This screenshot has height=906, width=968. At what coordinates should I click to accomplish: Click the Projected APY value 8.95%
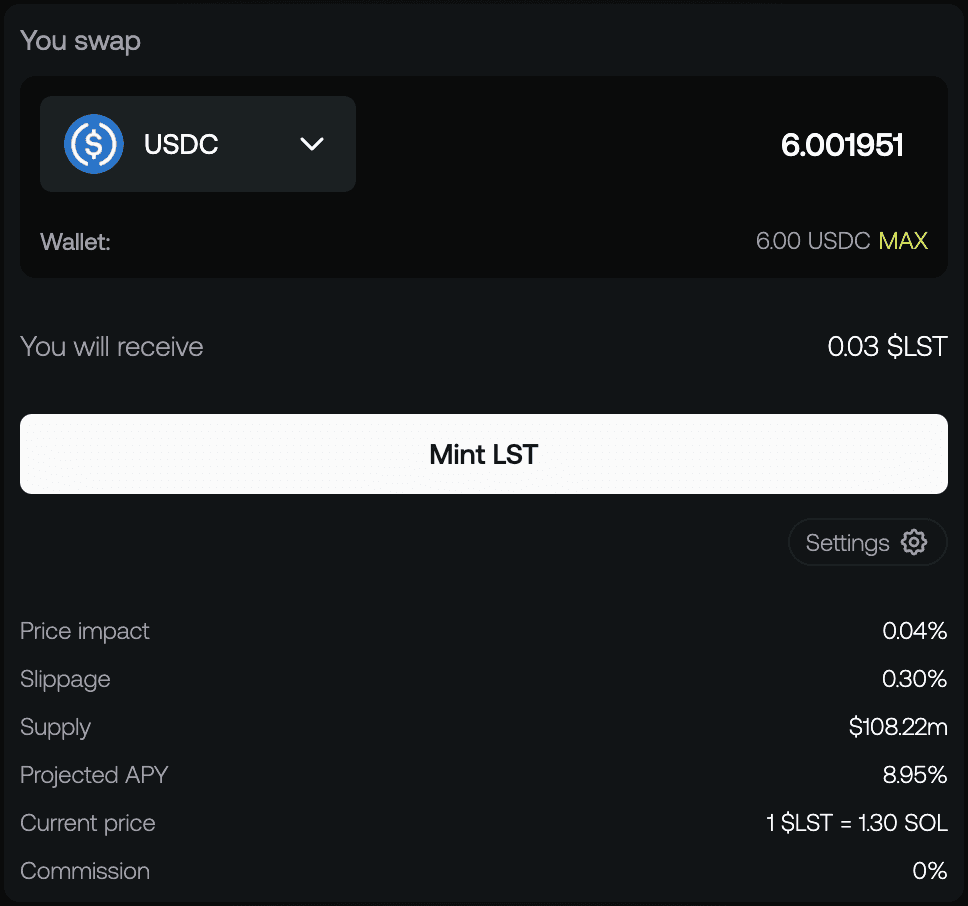coord(914,775)
